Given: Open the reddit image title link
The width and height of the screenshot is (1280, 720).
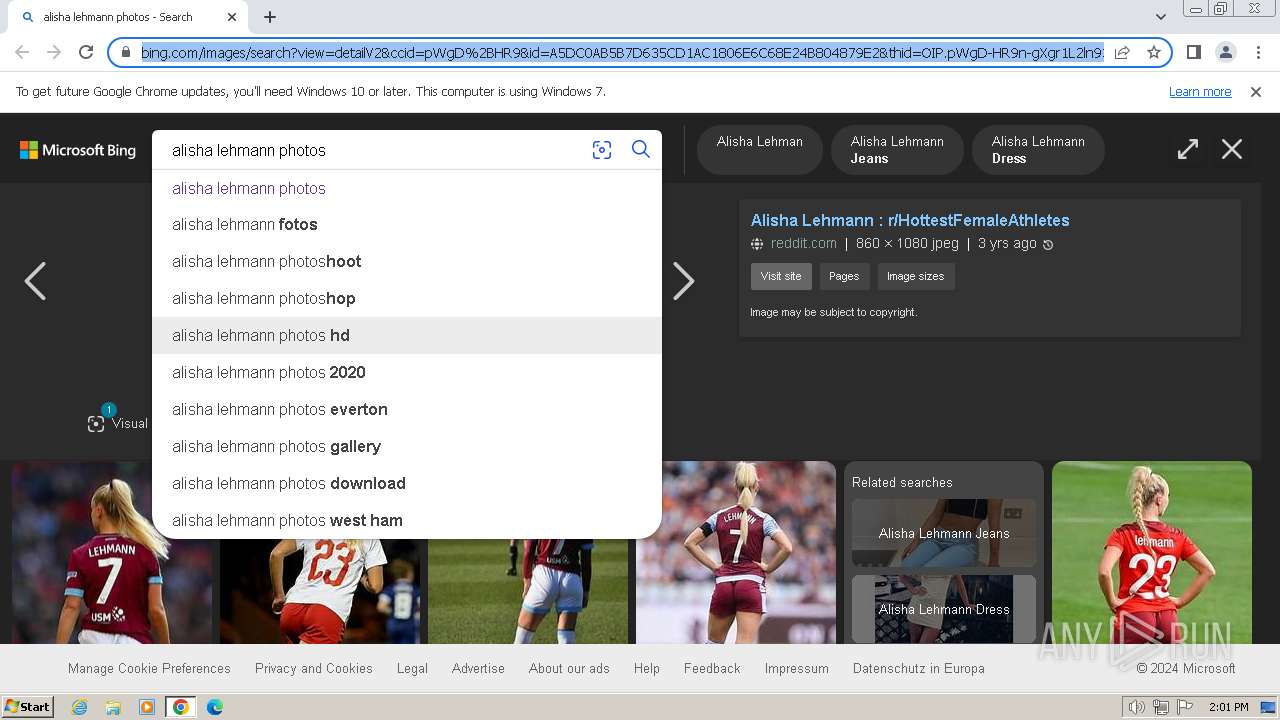Looking at the screenshot, I should click(910, 220).
